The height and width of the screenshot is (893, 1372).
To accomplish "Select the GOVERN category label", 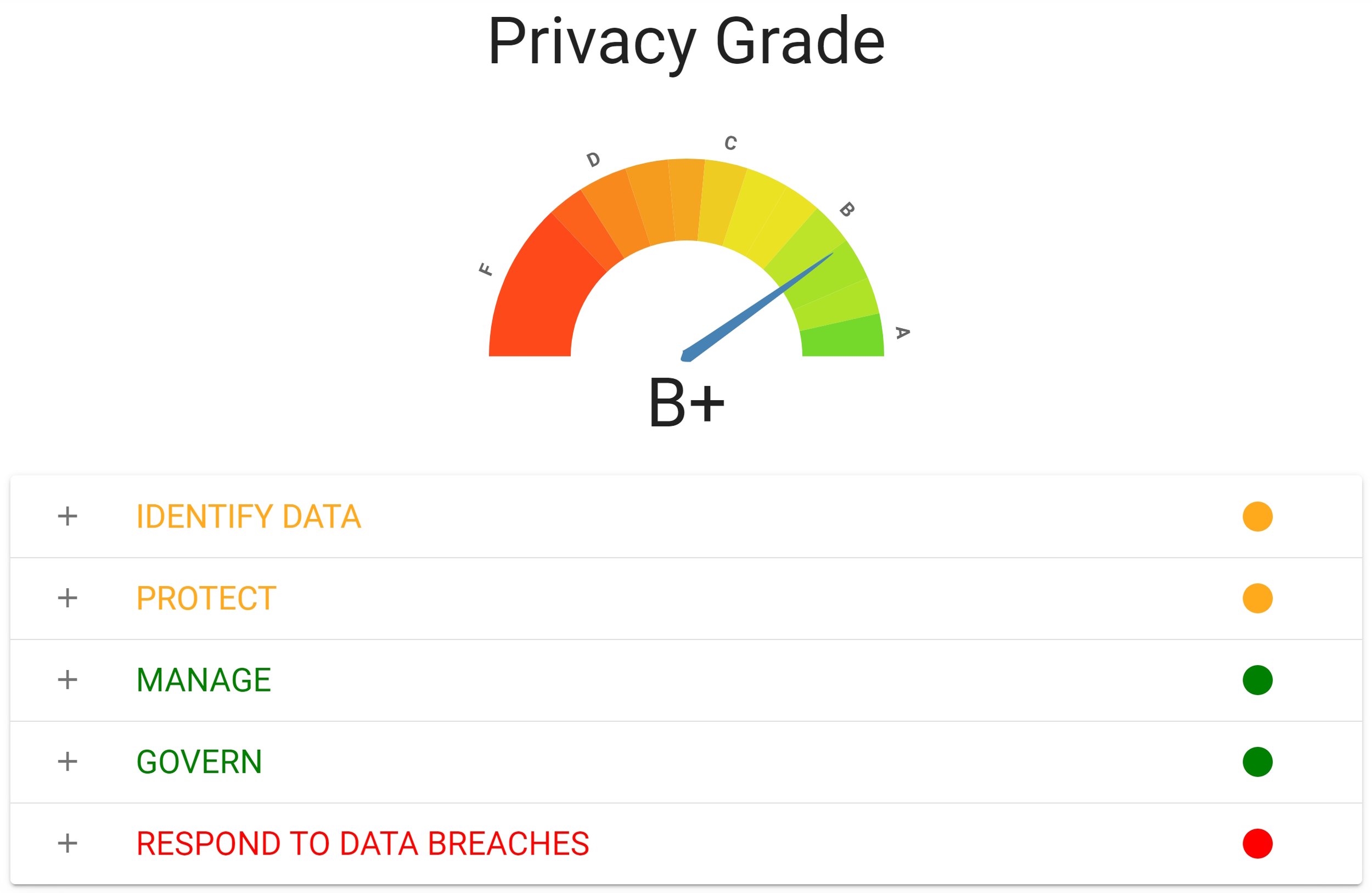I will tap(199, 762).
